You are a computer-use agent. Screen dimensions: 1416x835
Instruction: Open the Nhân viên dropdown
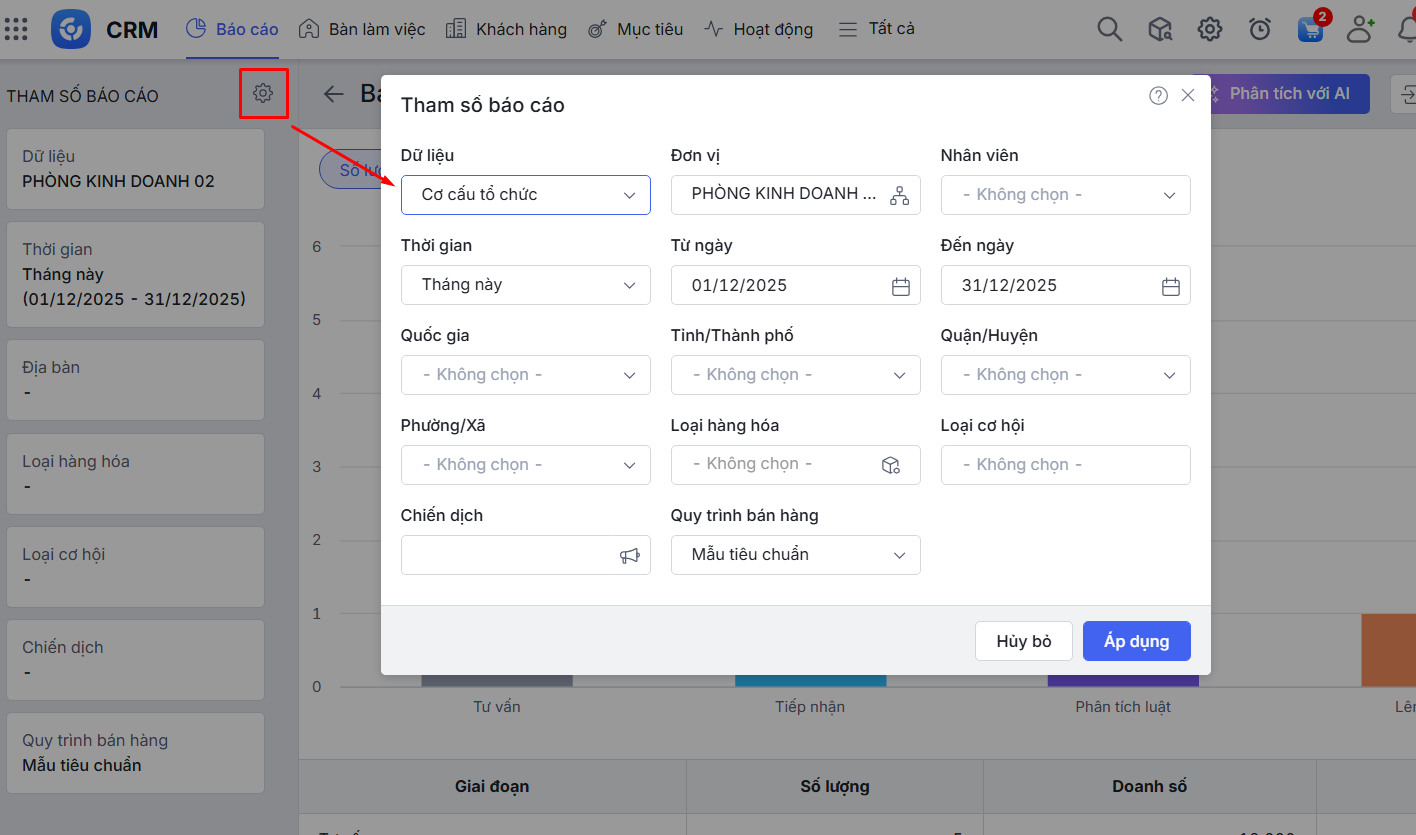click(x=1065, y=195)
